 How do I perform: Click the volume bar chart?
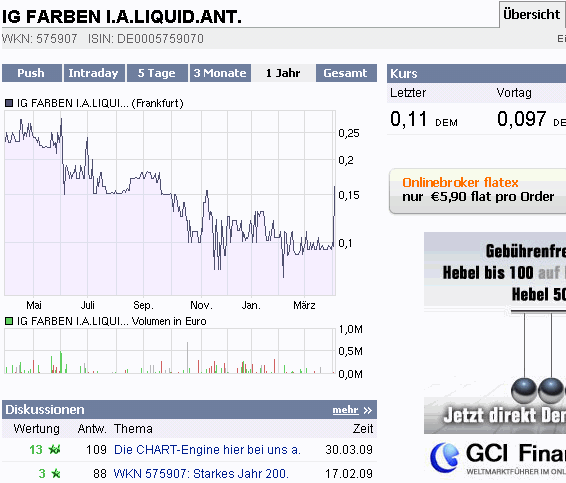170,351
